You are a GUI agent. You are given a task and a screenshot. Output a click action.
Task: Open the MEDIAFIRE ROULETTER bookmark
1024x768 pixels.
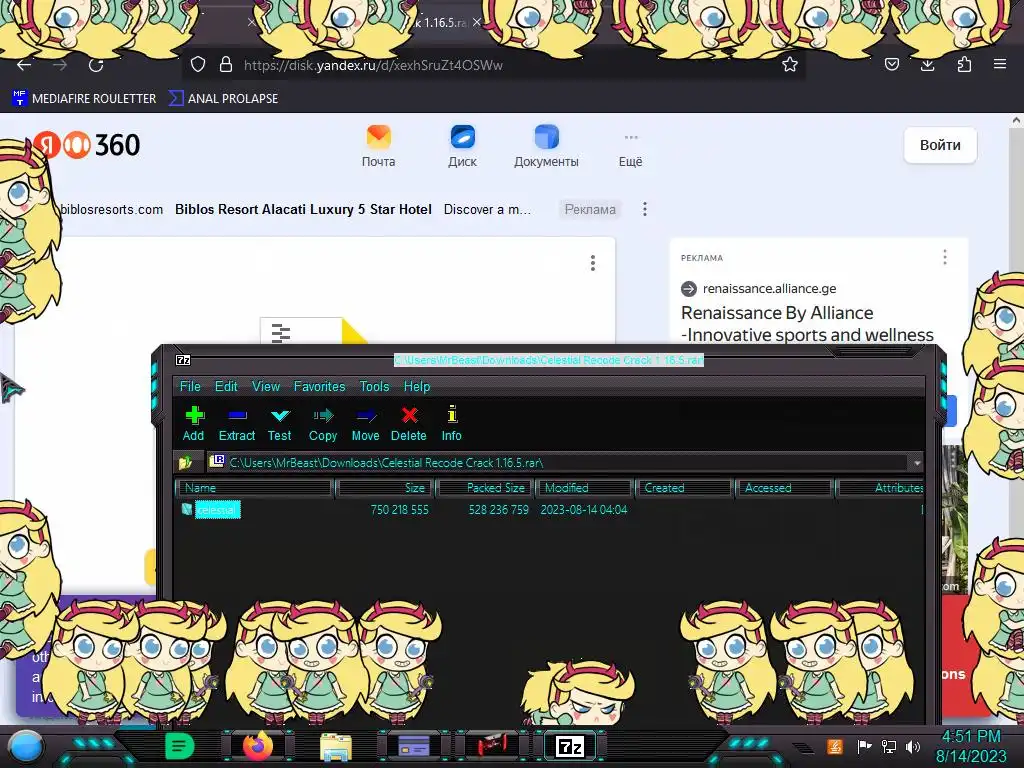tap(84, 99)
